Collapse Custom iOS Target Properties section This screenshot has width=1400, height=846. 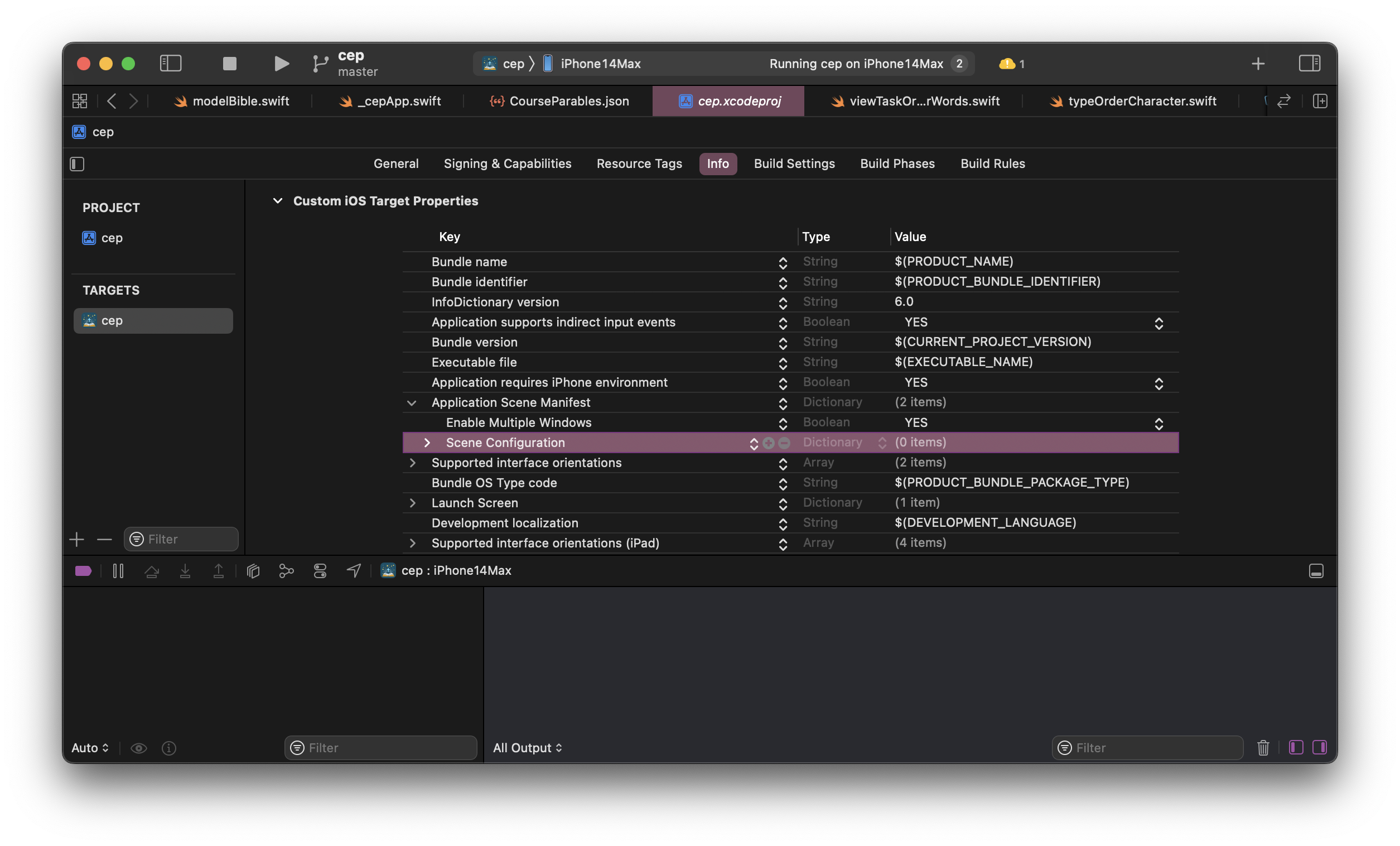click(278, 201)
